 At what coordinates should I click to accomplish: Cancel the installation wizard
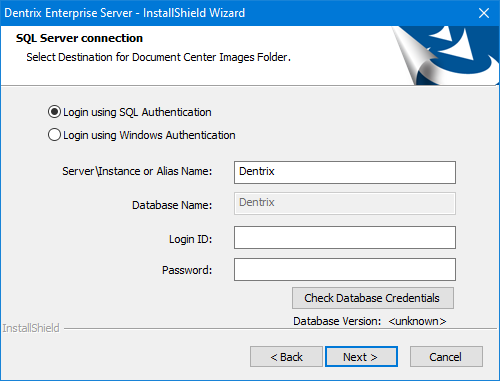(446, 357)
